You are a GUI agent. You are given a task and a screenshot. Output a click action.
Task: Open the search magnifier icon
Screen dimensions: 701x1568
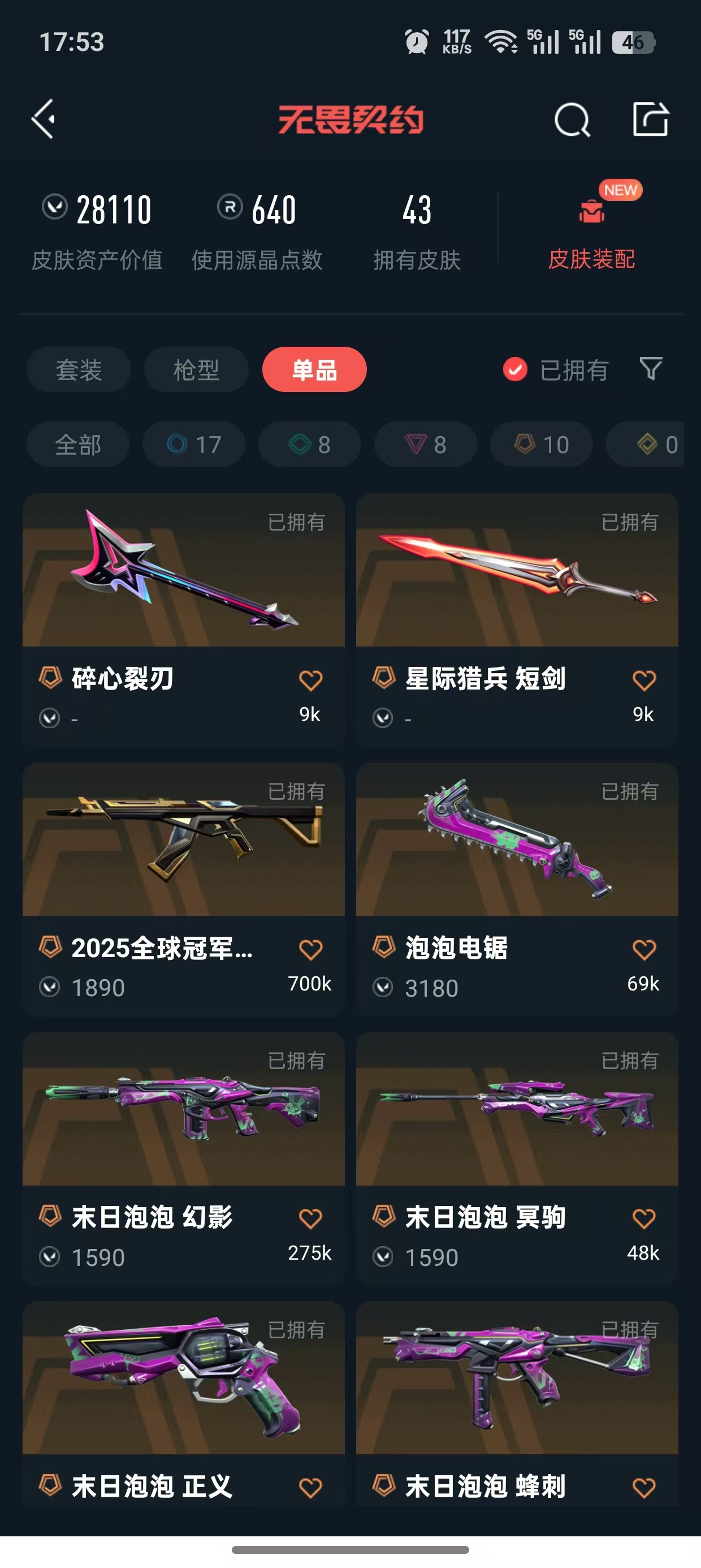click(x=572, y=119)
